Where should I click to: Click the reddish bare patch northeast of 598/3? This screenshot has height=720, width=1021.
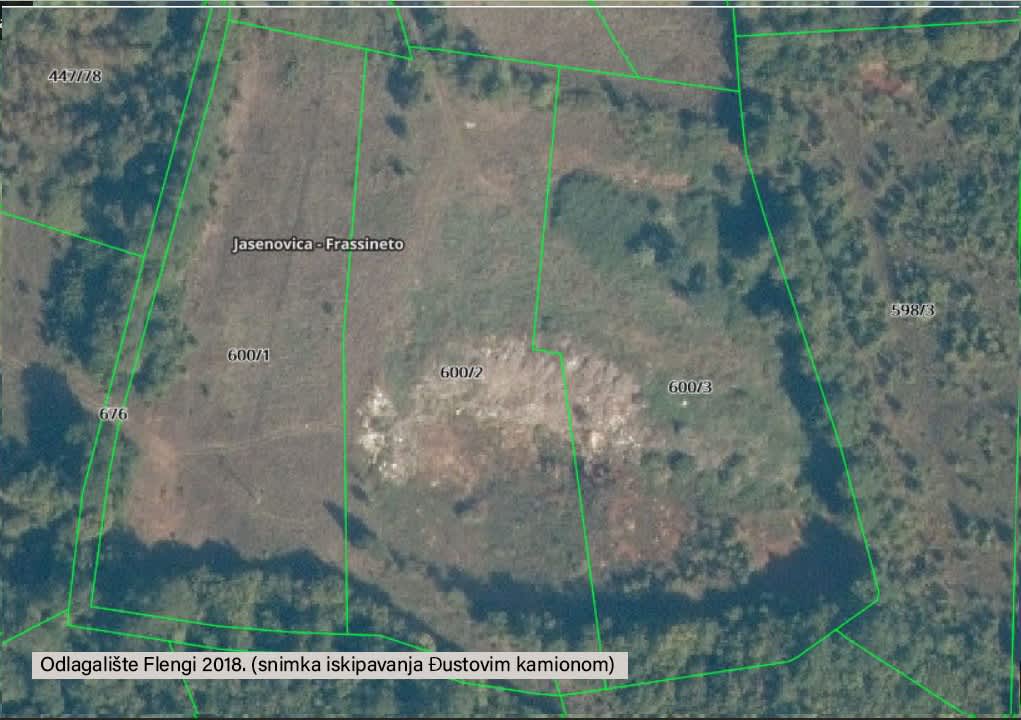878,75
